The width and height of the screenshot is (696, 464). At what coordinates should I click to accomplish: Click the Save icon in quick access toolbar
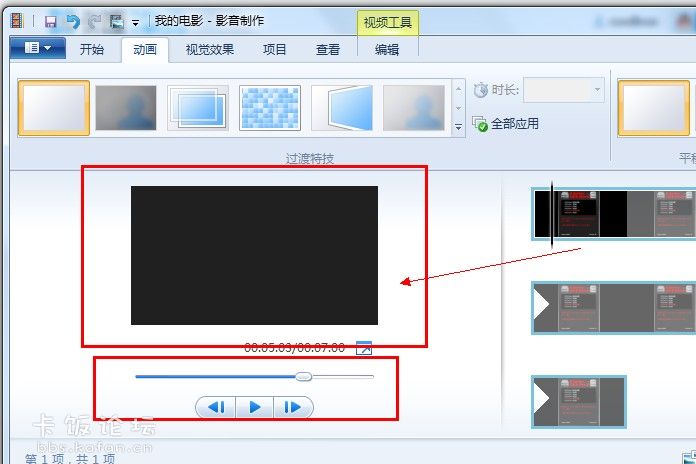point(50,21)
